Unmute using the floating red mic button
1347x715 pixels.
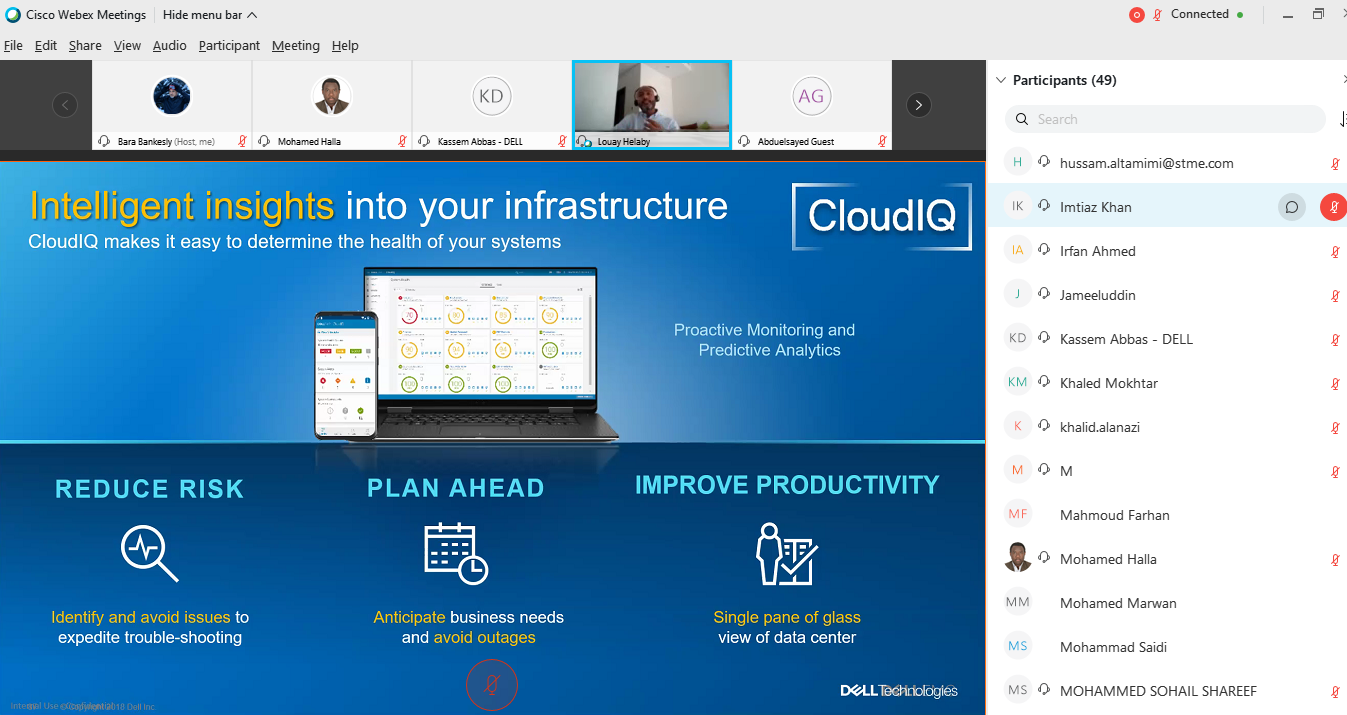pos(492,685)
